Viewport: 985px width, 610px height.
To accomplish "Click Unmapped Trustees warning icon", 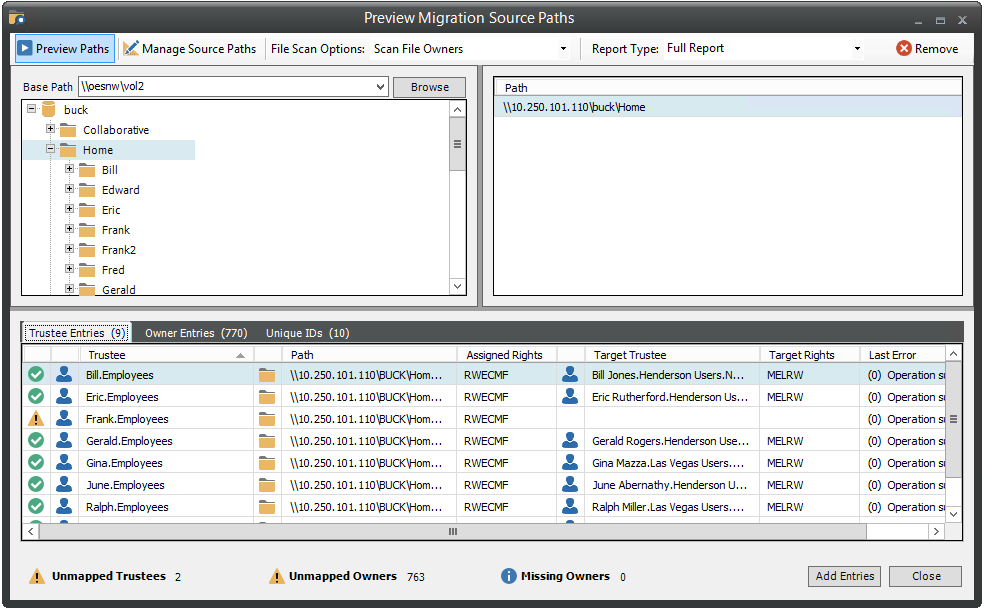I will pos(37,576).
